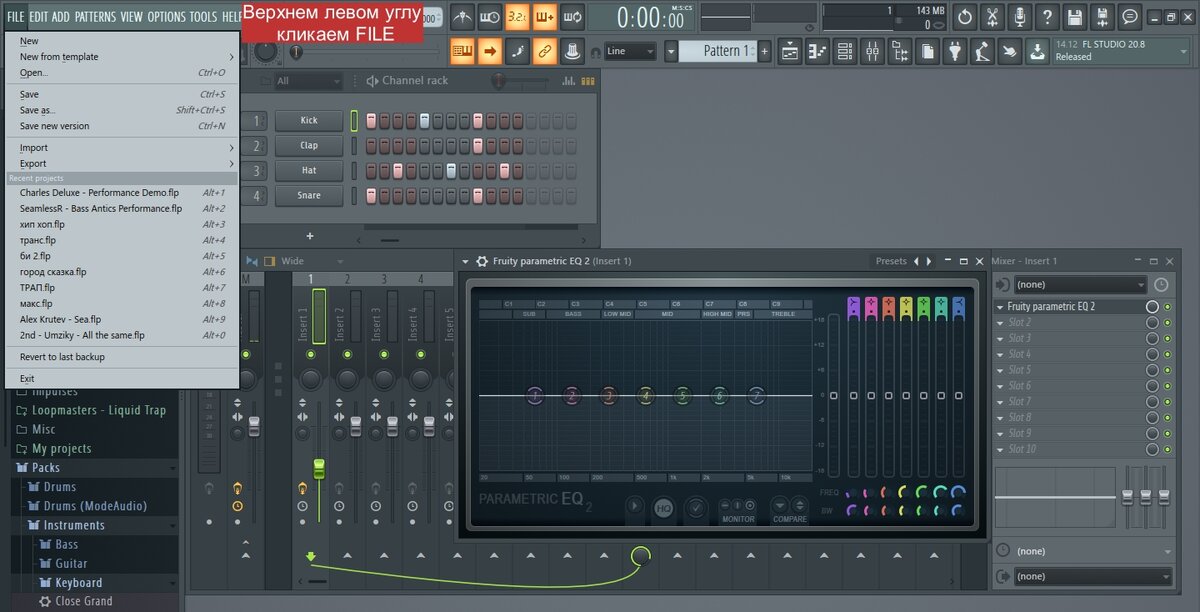This screenshot has height=612, width=1200.
Task: Toggle Slot 2 enable LED in mixer
Action: pyautogui.click(x=1167, y=323)
